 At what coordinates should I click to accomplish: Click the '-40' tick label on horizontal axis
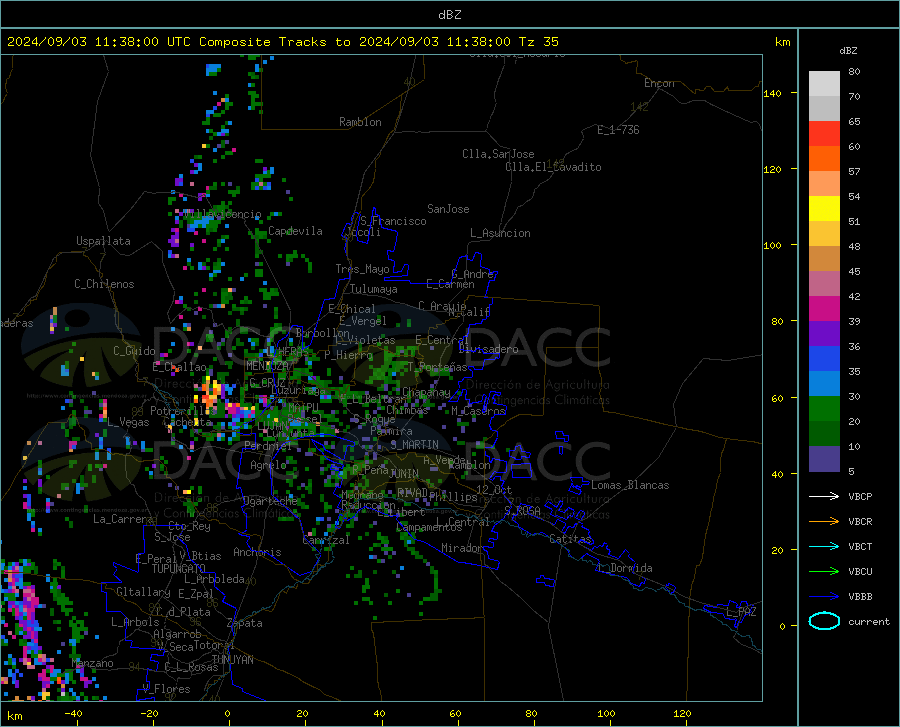(73, 714)
